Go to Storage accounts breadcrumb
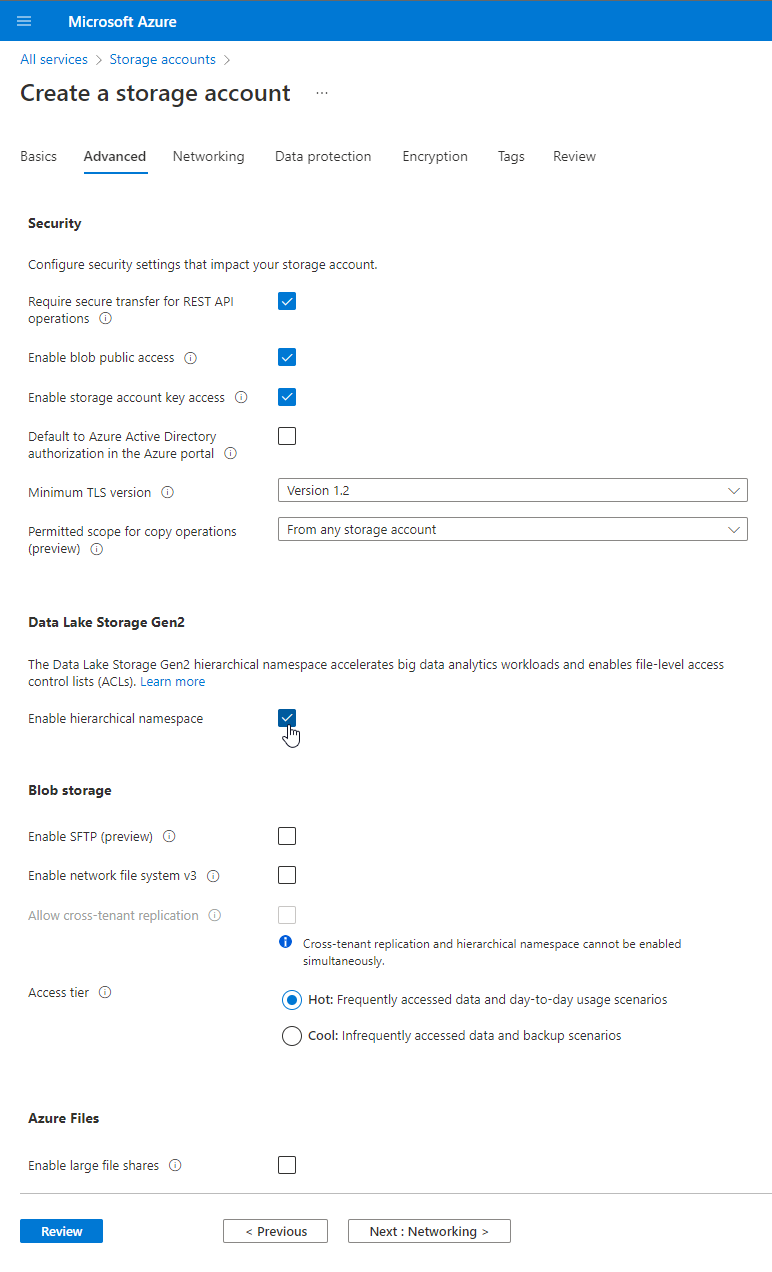This screenshot has height=1272, width=772. click(x=162, y=59)
